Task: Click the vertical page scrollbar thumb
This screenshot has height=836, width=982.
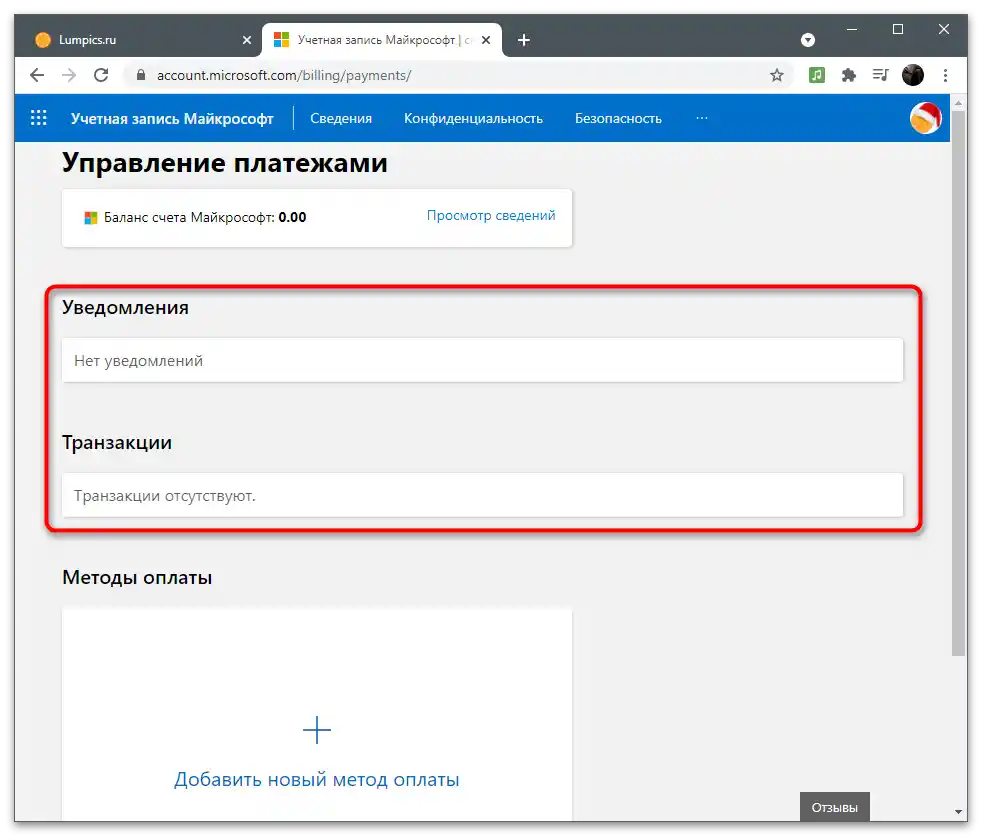Action: 958,383
